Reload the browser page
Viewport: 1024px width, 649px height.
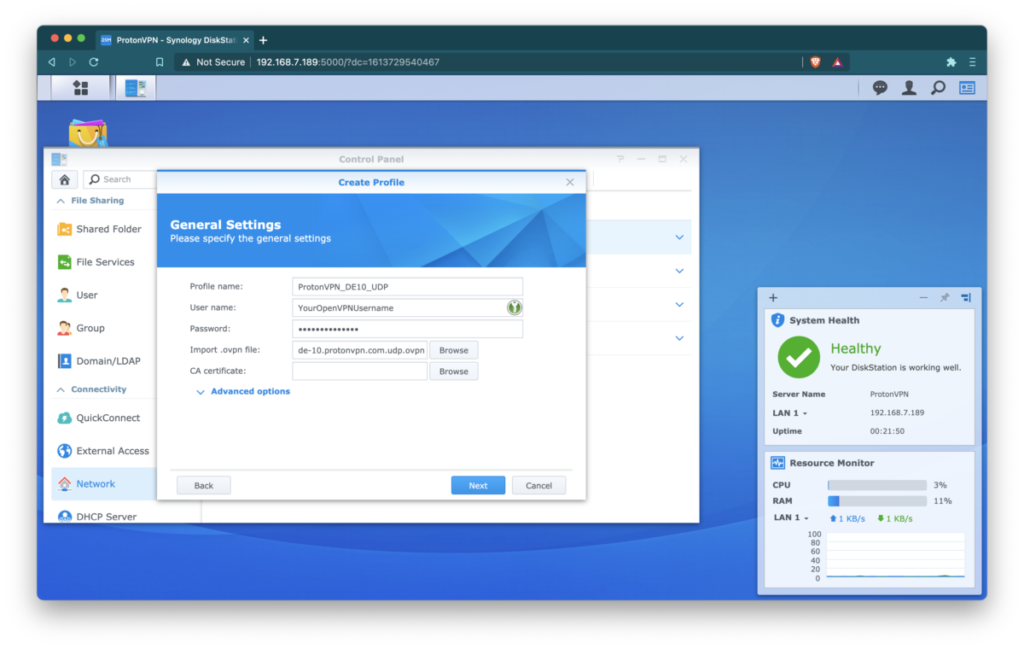[x=93, y=62]
